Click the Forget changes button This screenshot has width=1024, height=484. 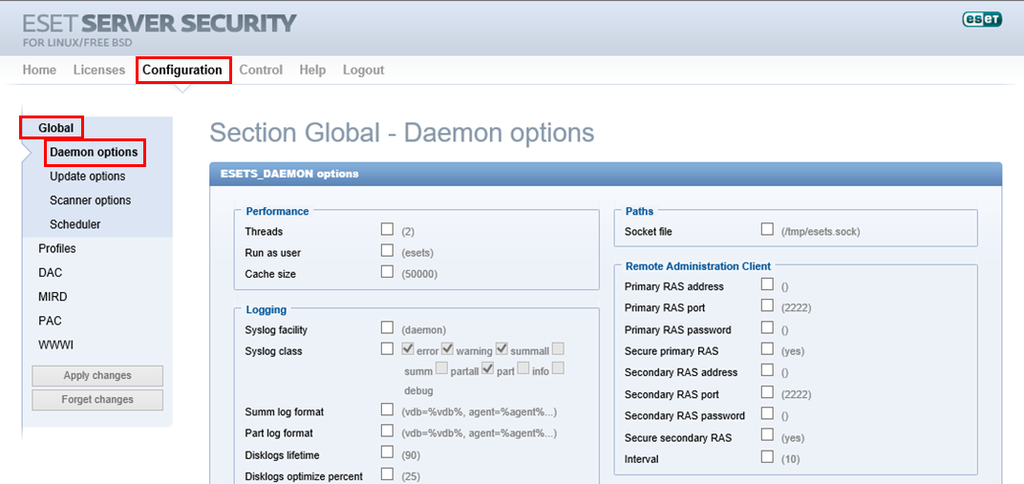coord(97,400)
